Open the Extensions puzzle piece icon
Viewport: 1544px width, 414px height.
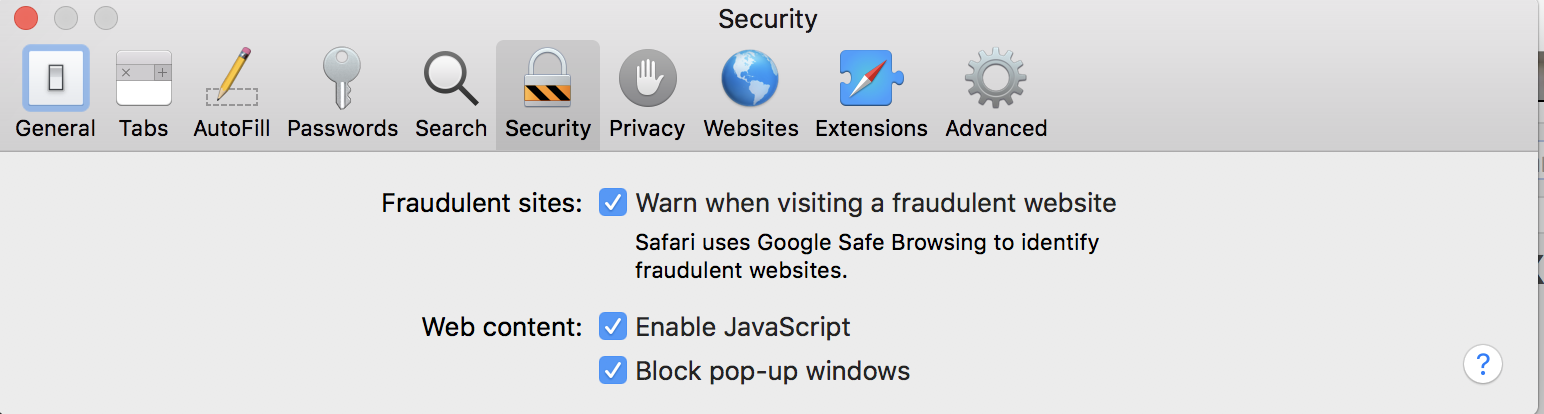[871, 79]
